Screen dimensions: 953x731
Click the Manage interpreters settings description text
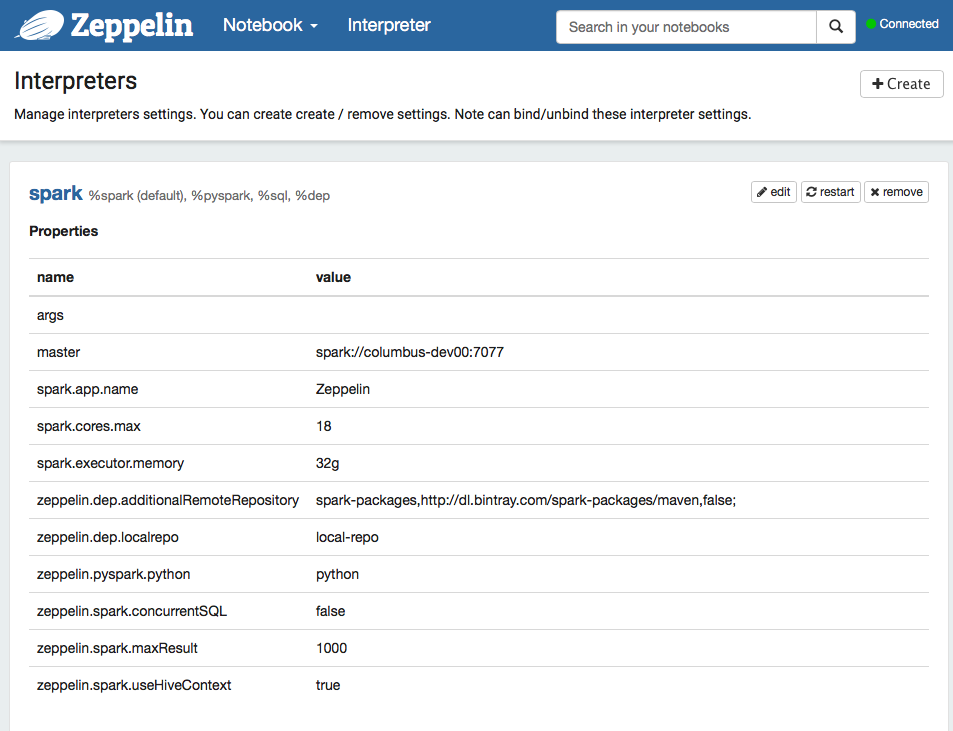(382, 115)
